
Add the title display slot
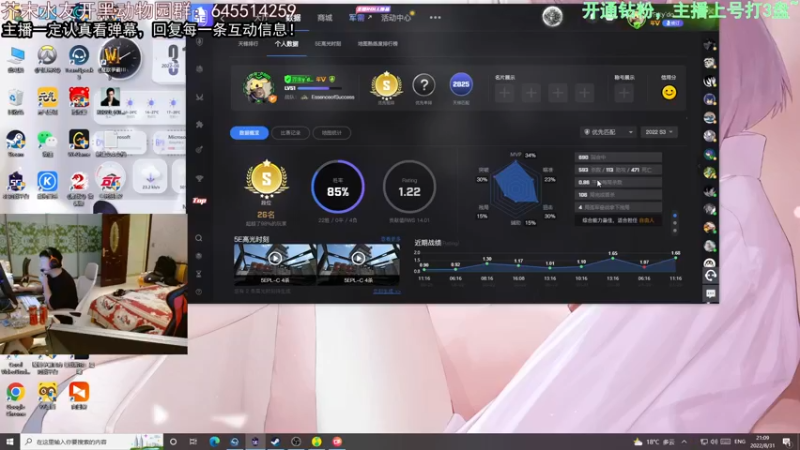(624, 93)
